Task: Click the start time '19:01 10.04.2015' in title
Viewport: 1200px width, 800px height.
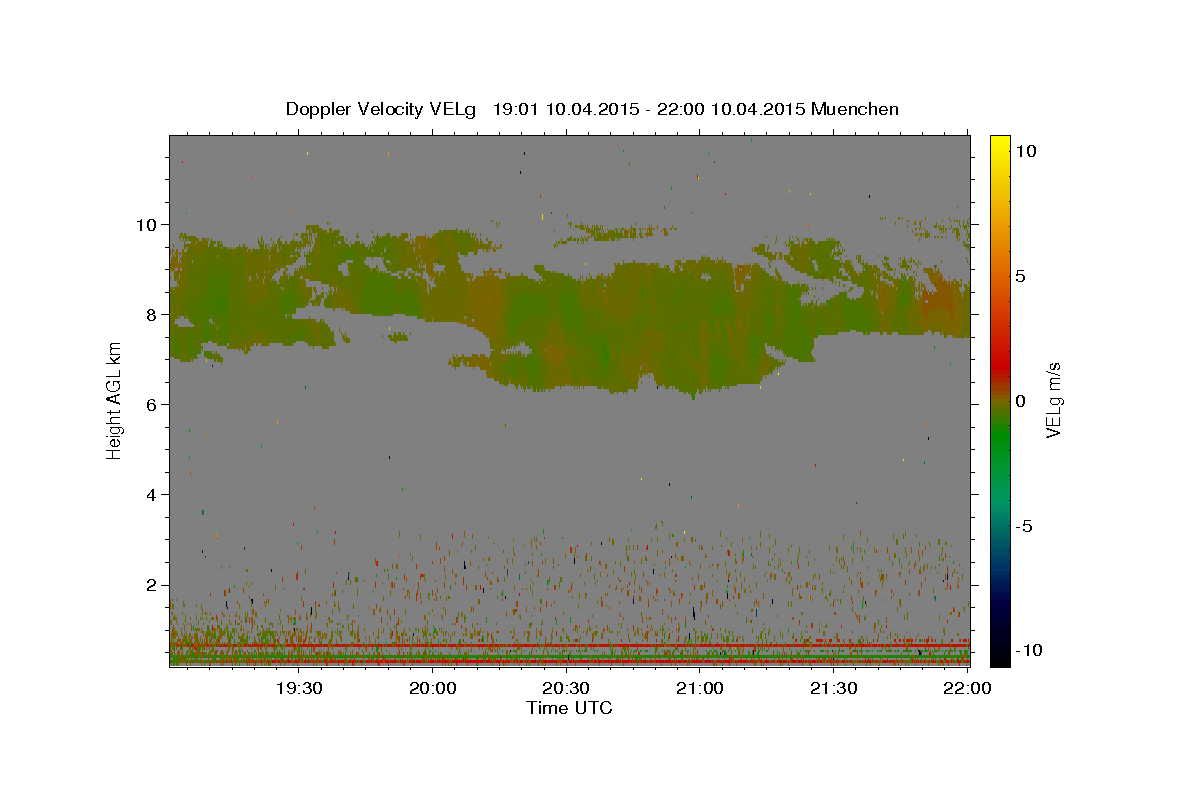Action: coord(568,109)
